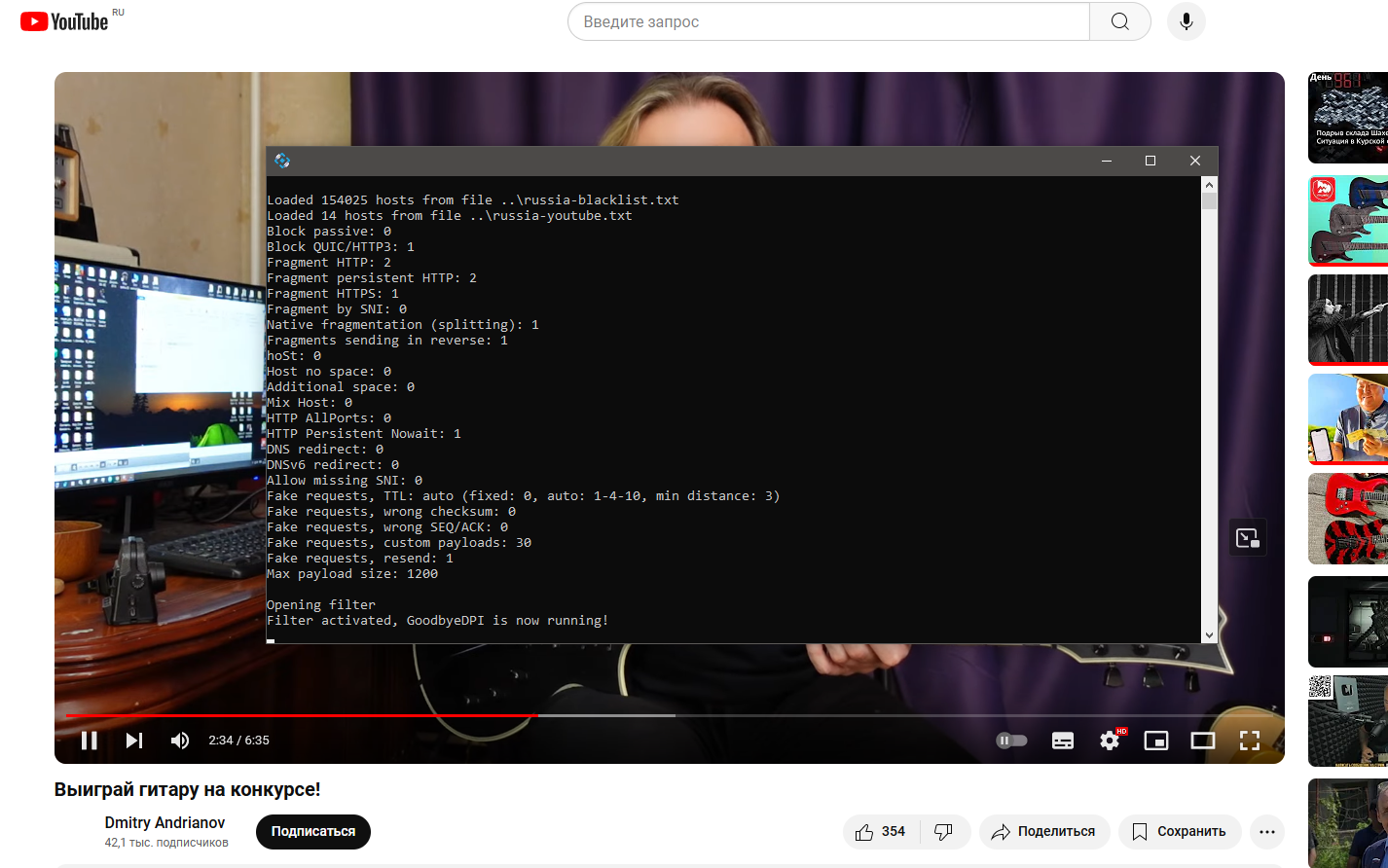The image size is (1388, 868).
Task: Open the blue guitar recommended thumbnail
Action: [x=1348, y=221]
